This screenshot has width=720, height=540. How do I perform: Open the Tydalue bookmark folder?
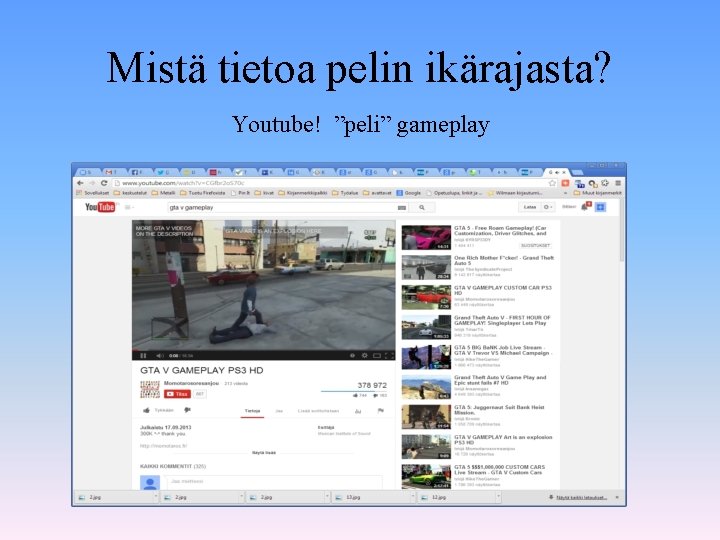(345, 193)
